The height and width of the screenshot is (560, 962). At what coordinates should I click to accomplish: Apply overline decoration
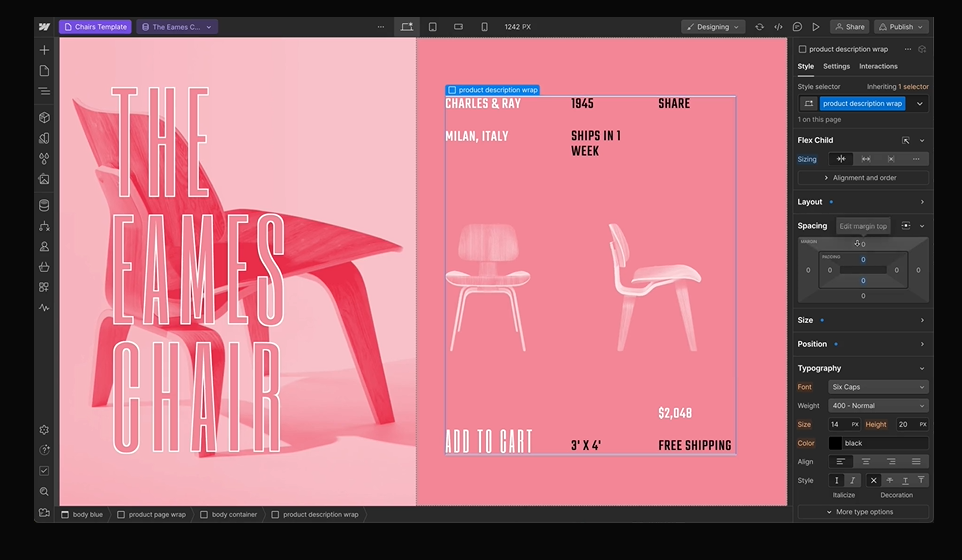click(x=921, y=480)
